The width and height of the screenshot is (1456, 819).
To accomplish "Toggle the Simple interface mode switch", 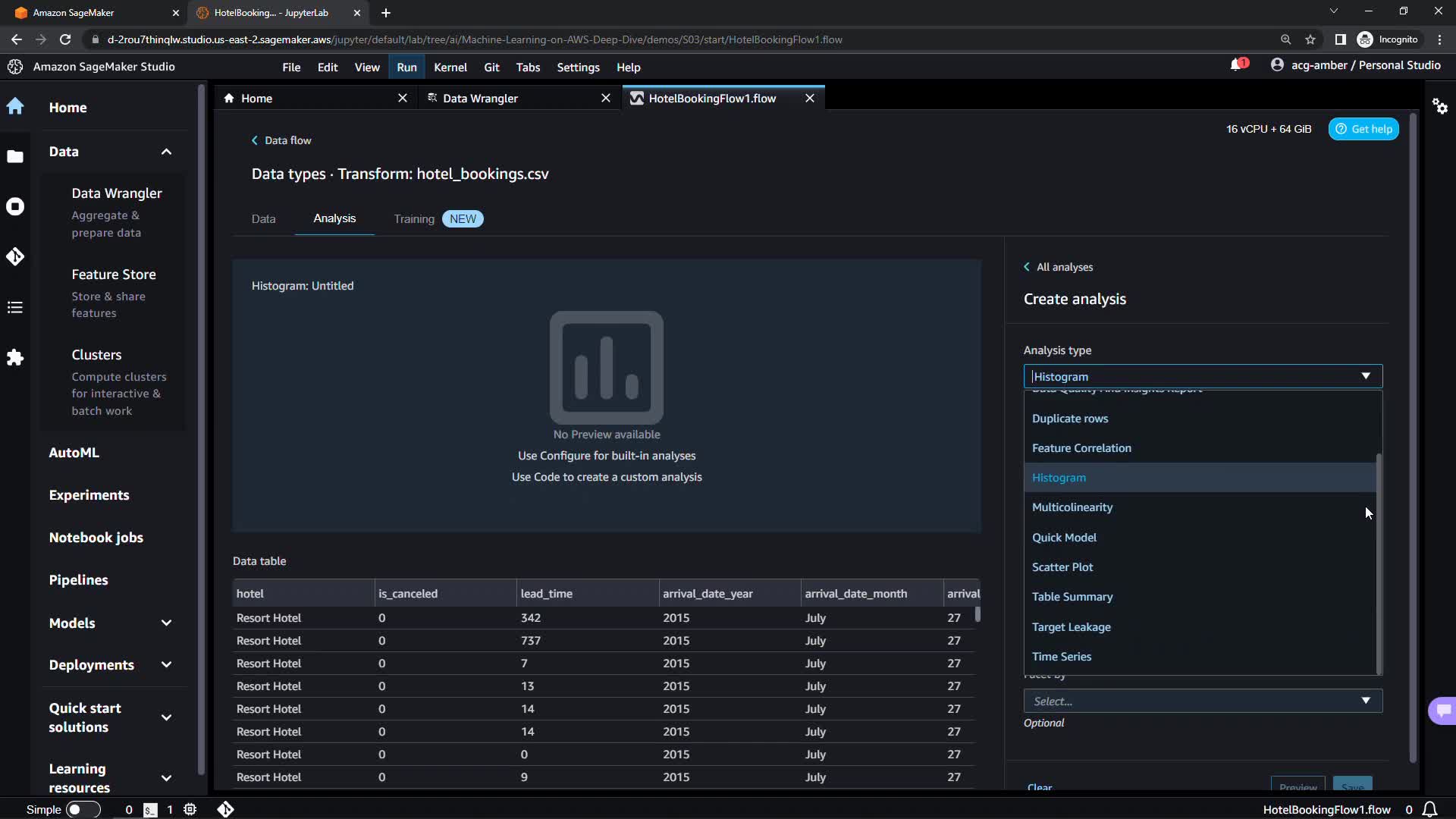I will [82, 809].
